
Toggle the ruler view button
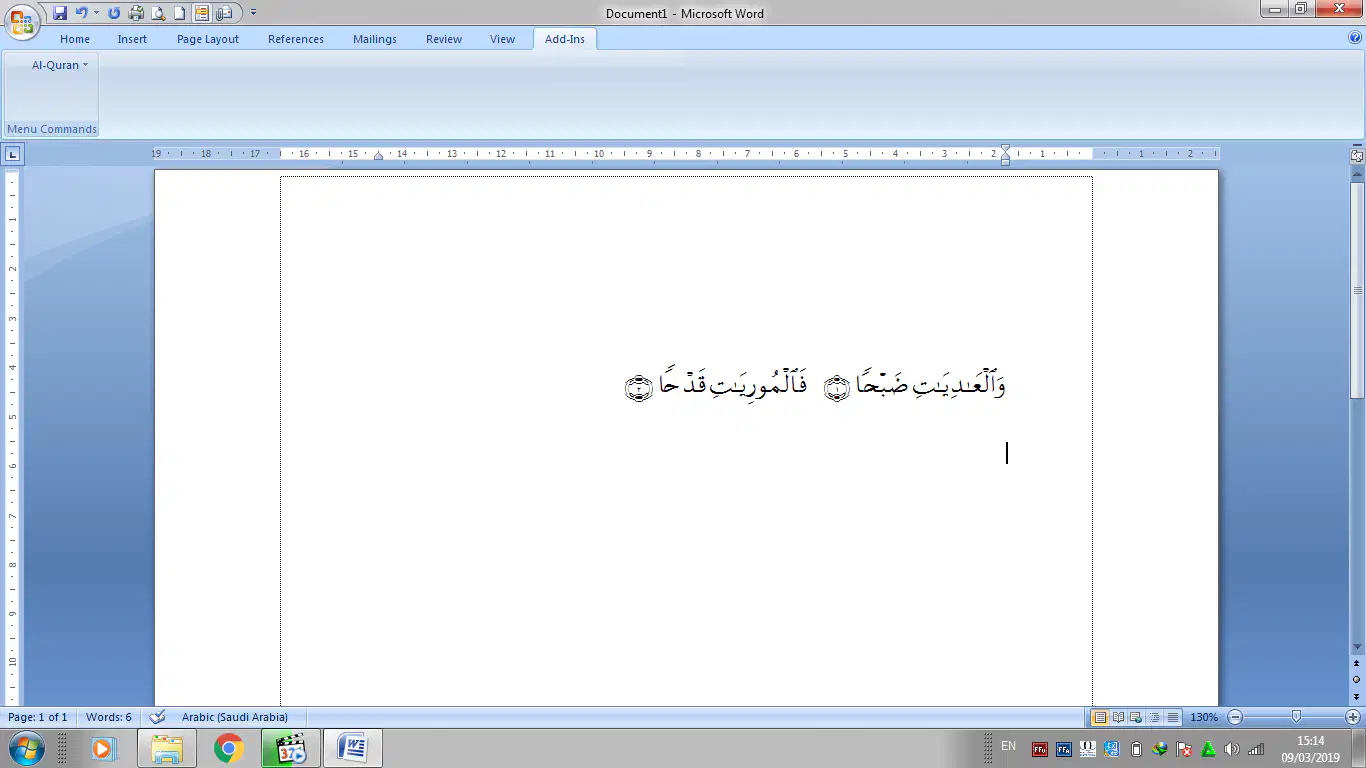point(1357,156)
